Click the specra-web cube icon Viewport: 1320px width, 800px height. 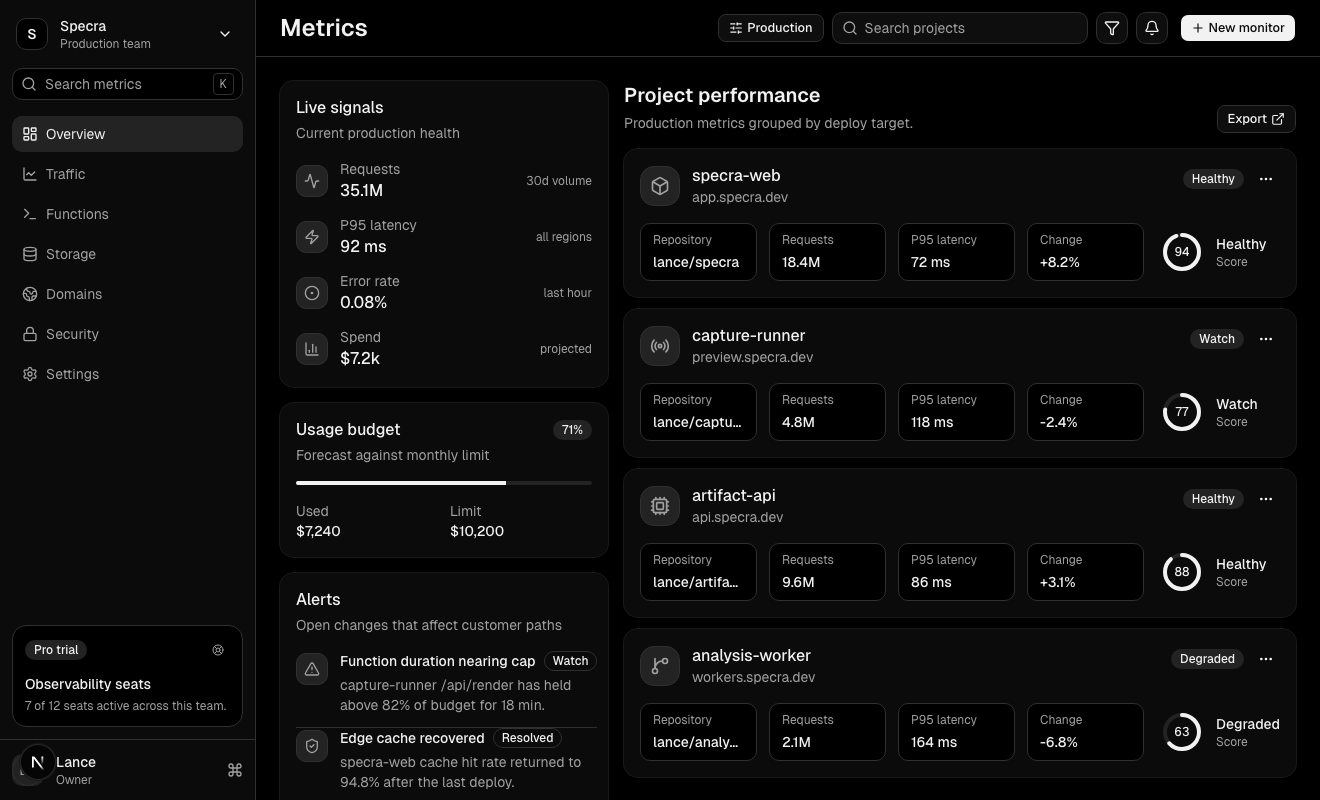tap(660, 187)
